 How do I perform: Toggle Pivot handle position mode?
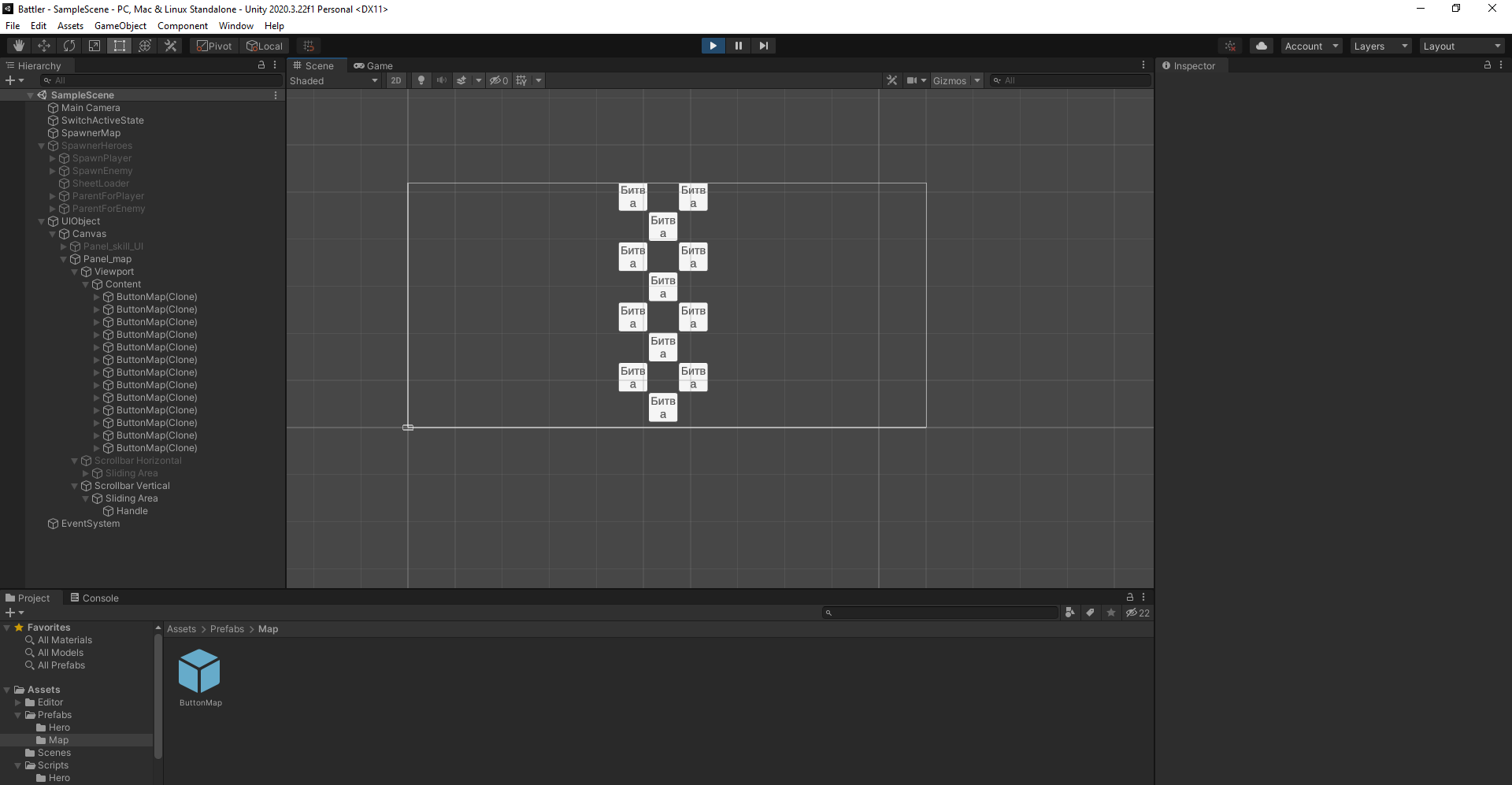pyautogui.click(x=213, y=45)
